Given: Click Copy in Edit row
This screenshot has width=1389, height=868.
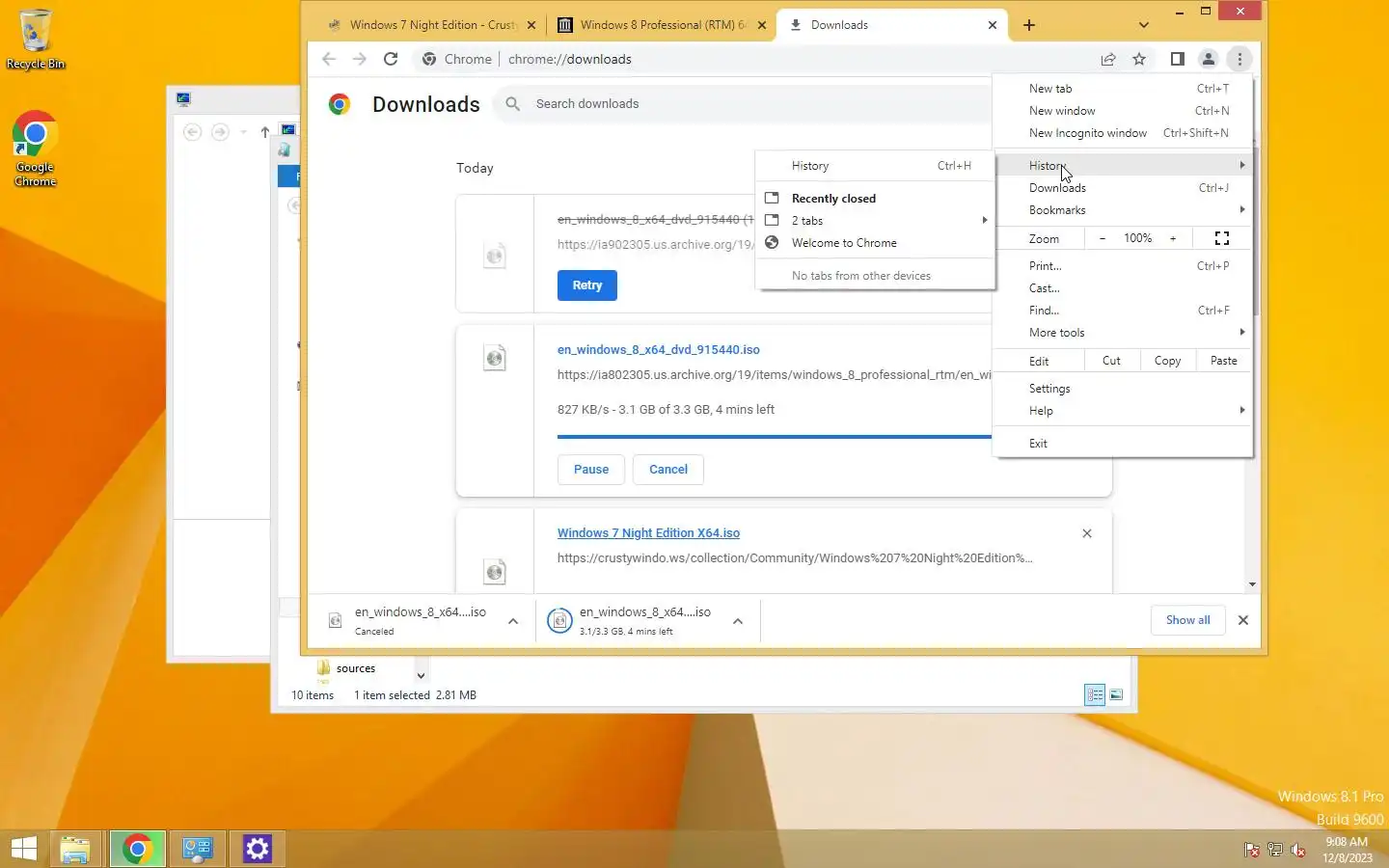Looking at the screenshot, I should [1167, 361].
